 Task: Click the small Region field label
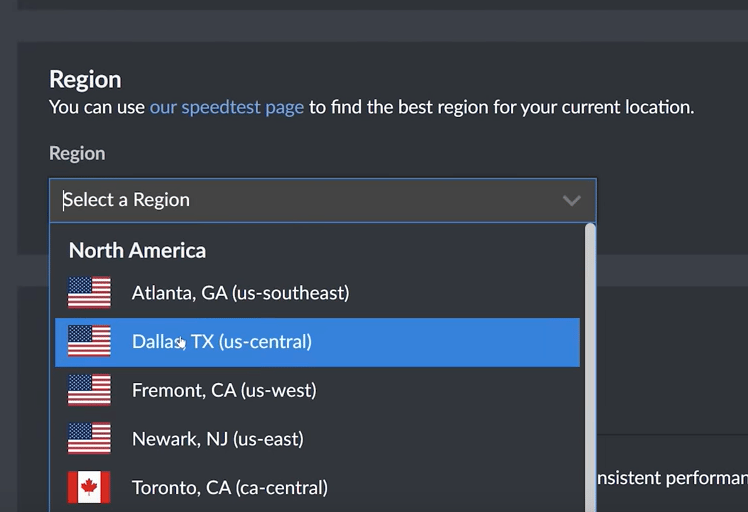77,153
